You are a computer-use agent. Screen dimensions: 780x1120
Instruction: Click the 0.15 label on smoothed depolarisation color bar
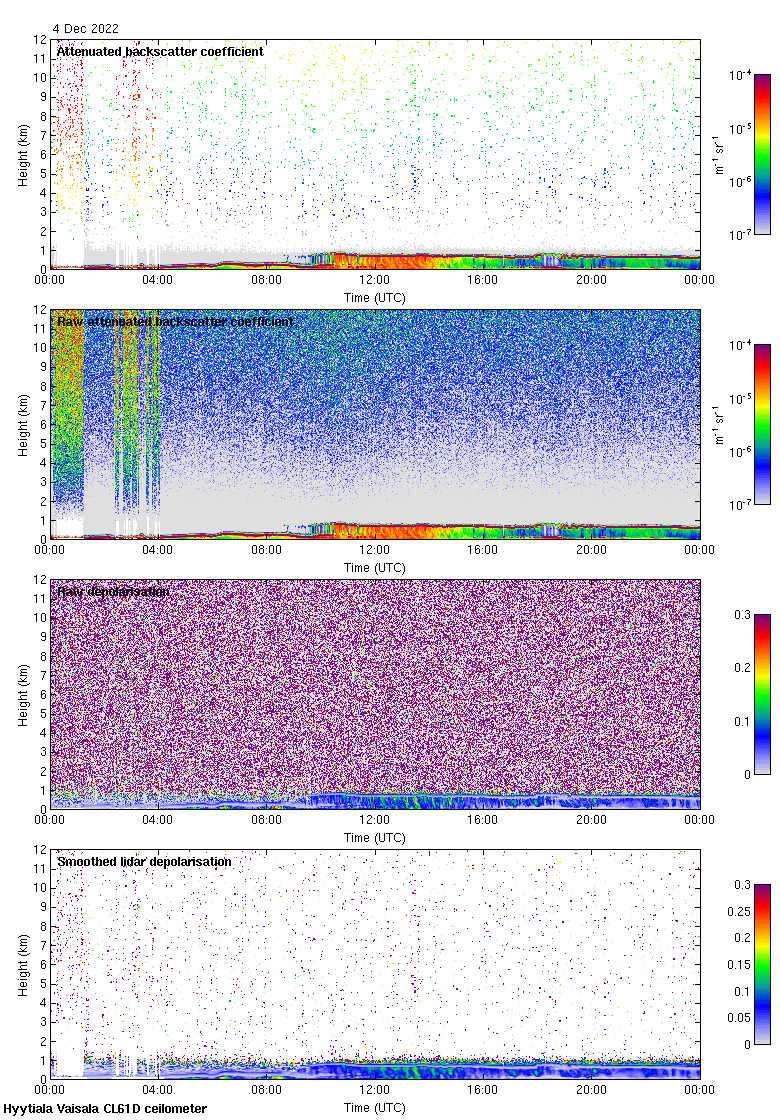(739, 964)
